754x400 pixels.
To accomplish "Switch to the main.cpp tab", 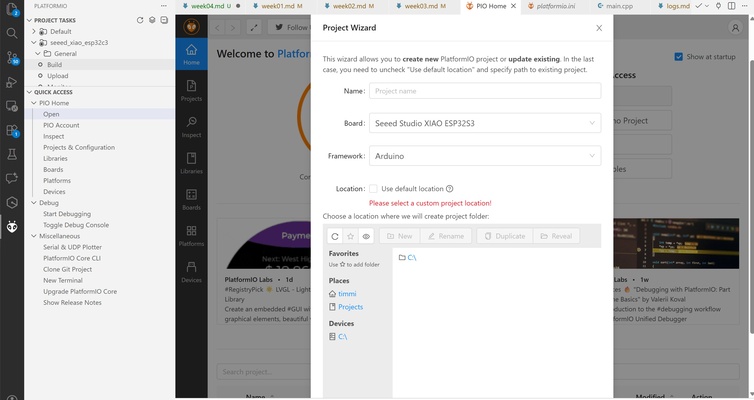I will click(619, 6).
